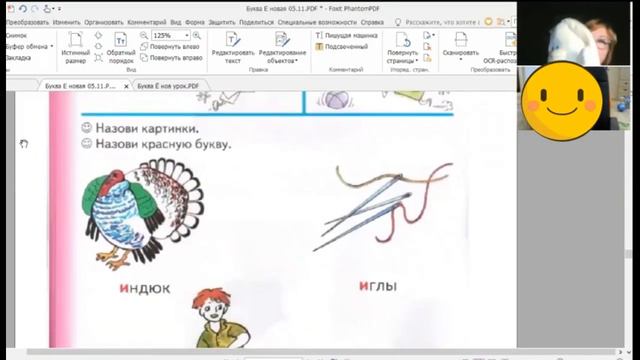
Task: Open the Сканировать scan button
Action: (460, 46)
